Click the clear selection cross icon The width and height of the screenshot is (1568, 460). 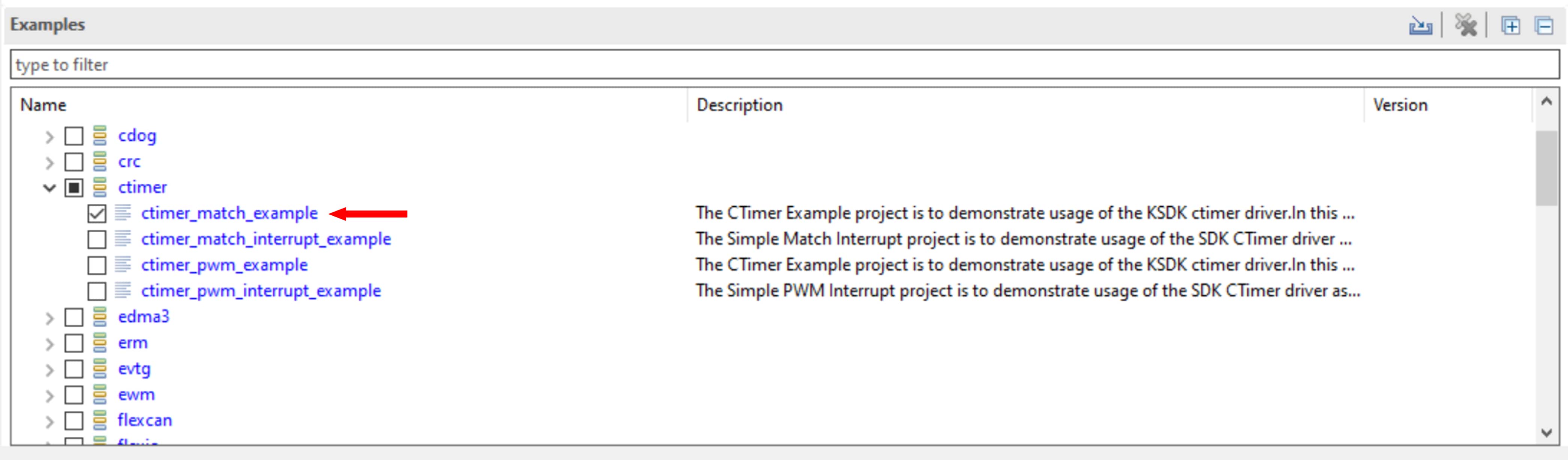(x=1466, y=26)
